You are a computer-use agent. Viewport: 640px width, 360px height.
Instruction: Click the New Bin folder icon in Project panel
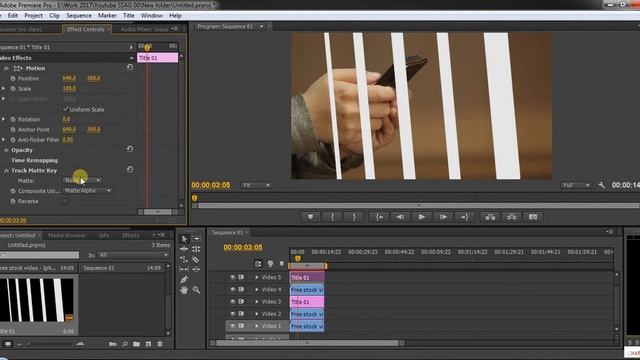click(136, 344)
